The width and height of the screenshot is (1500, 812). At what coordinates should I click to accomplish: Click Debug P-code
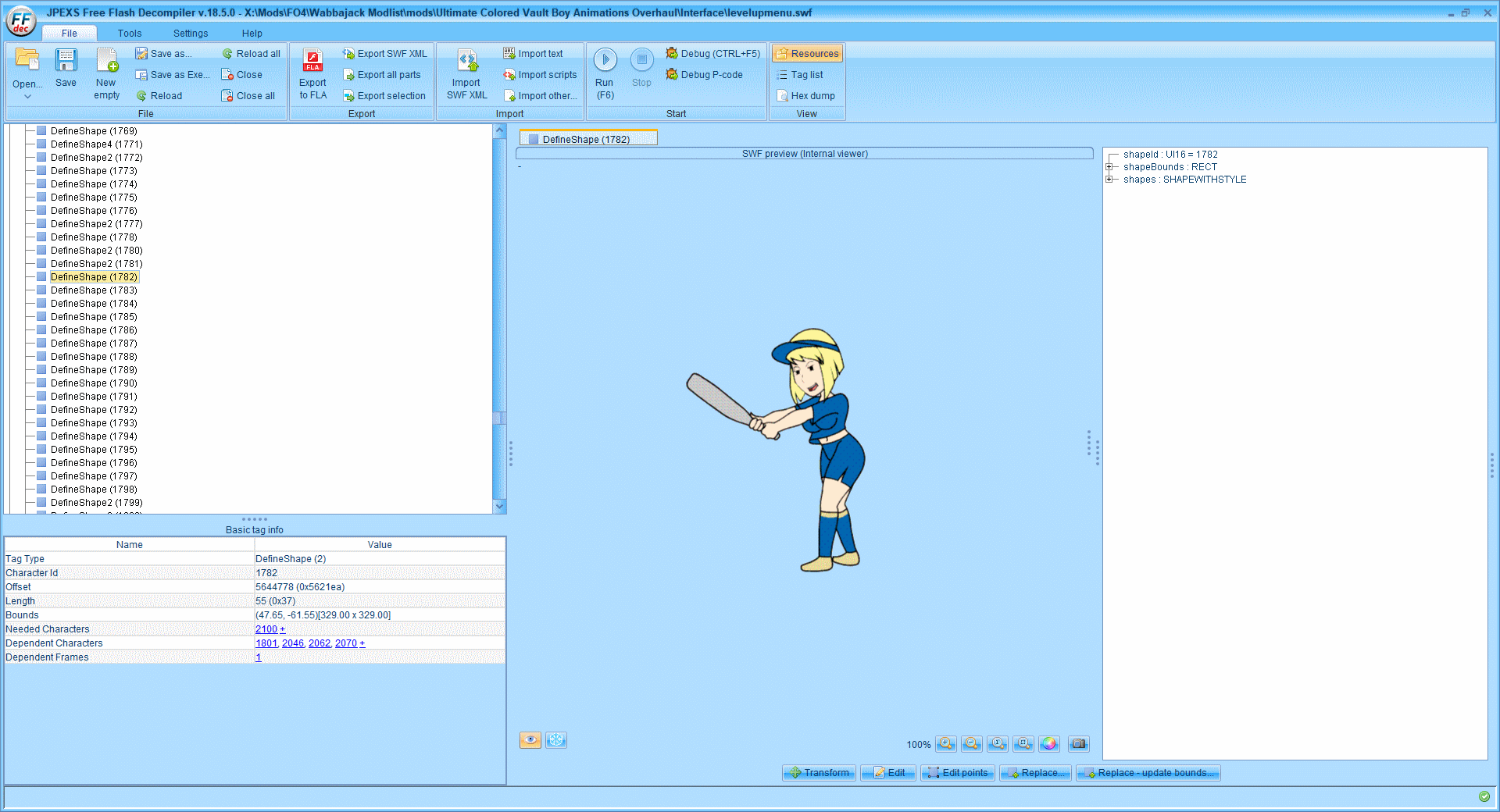pyautogui.click(x=704, y=75)
